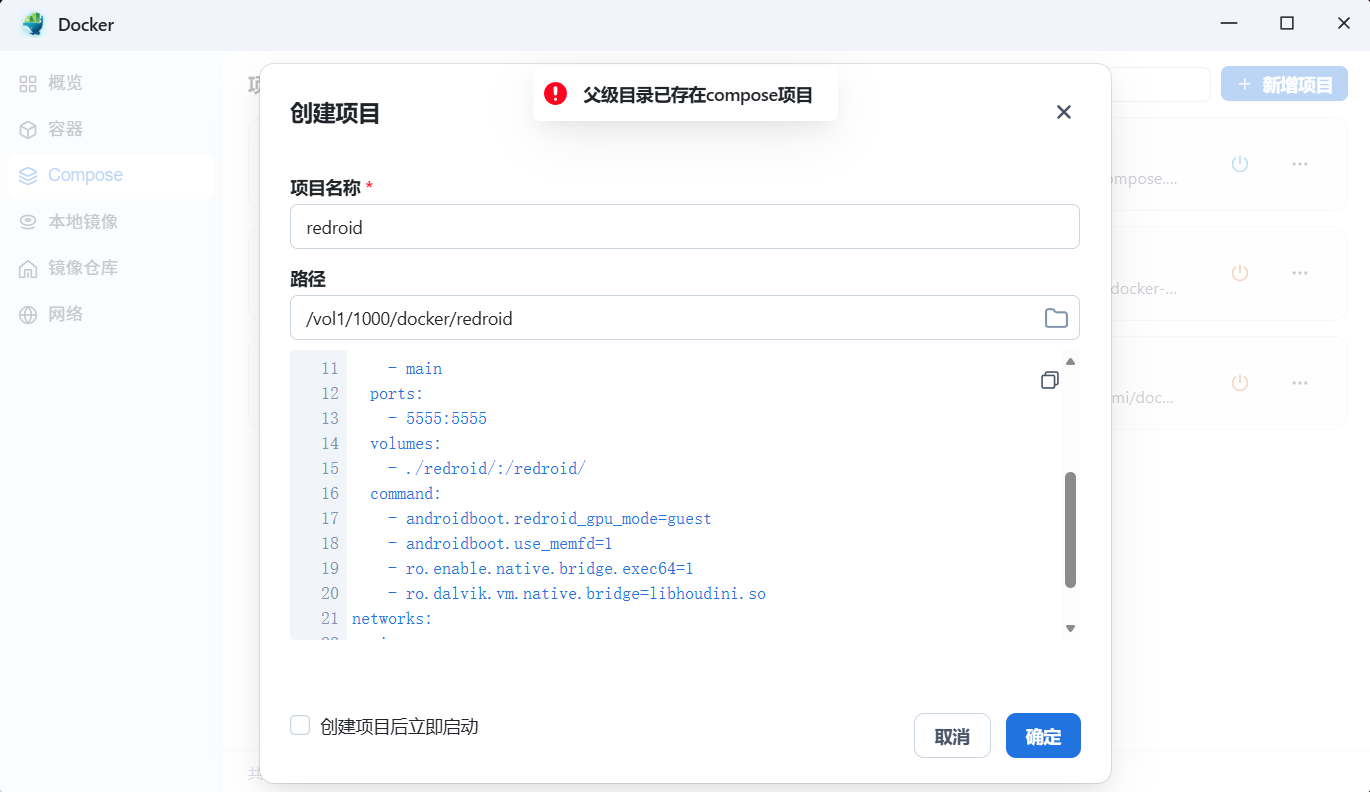Click the "volumes:" line in editor
Viewport: 1370px width, 792px height.
405,444
